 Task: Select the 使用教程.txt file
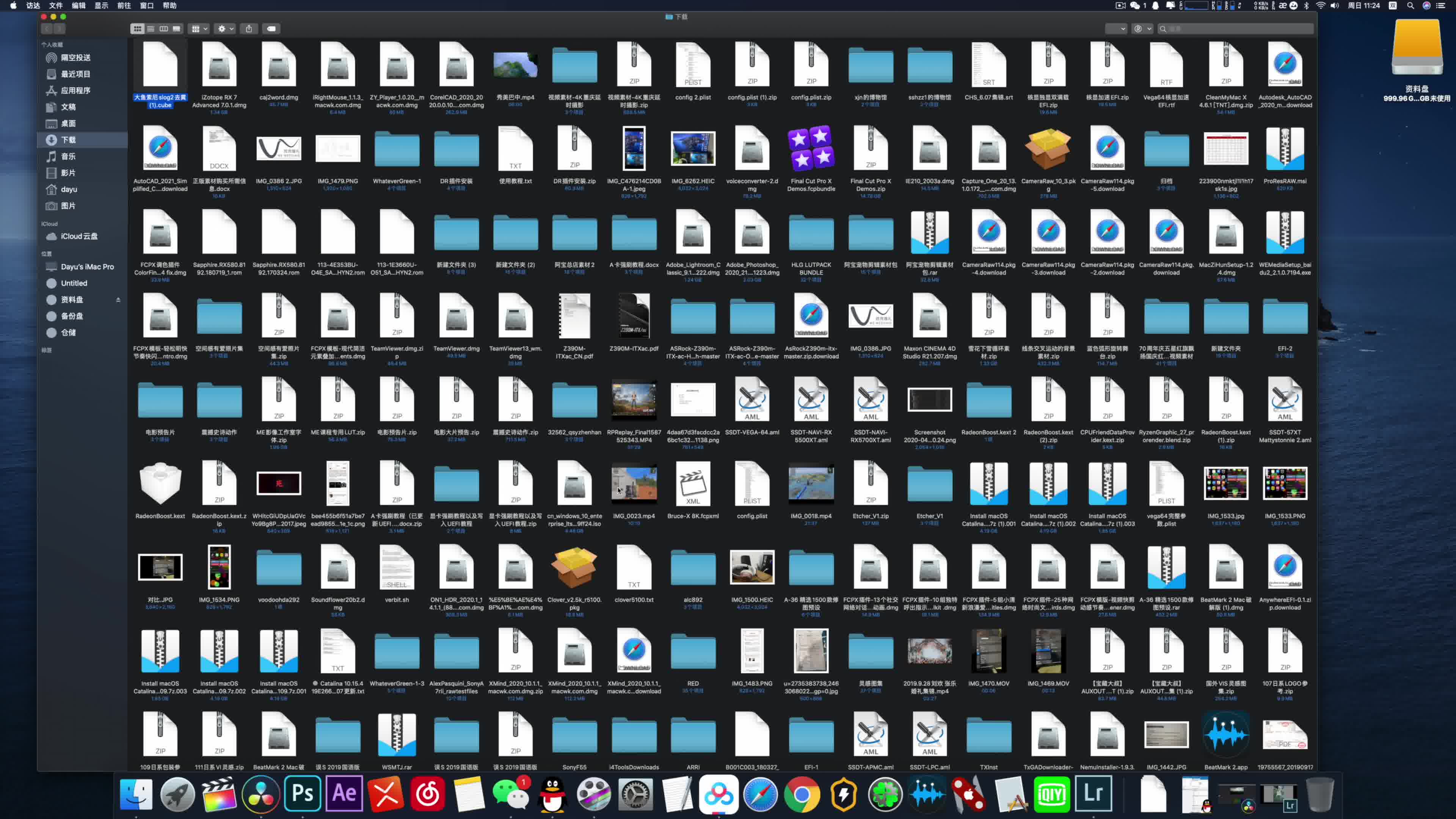tap(515, 149)
